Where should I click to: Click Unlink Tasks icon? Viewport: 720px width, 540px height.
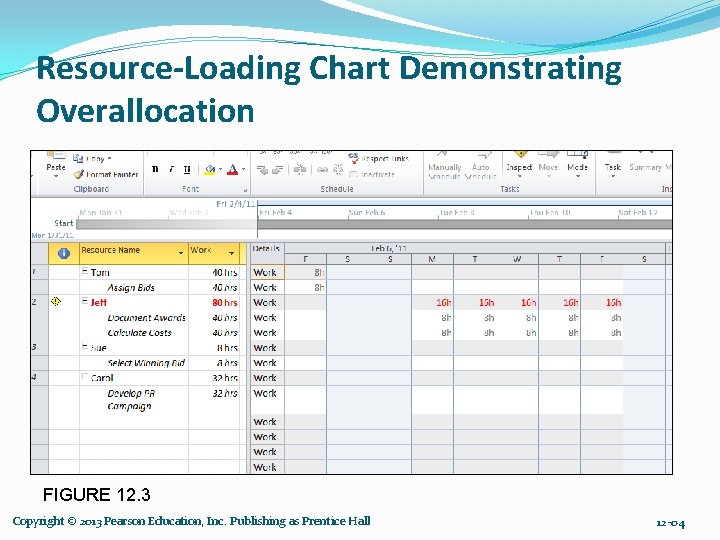pos(338,169)
